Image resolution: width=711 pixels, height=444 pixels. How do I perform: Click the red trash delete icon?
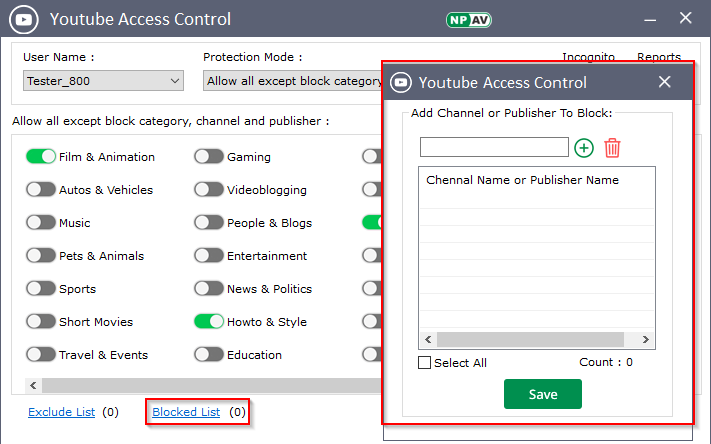click(x=612, y=148)
